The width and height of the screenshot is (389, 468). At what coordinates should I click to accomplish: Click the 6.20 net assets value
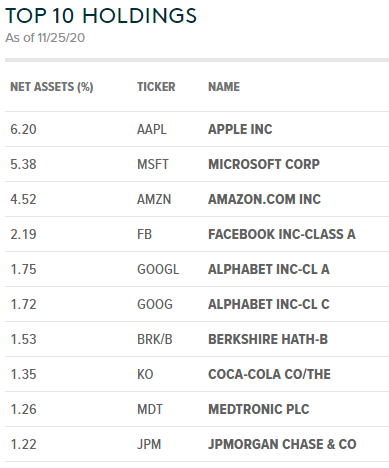tap(23, 129)
